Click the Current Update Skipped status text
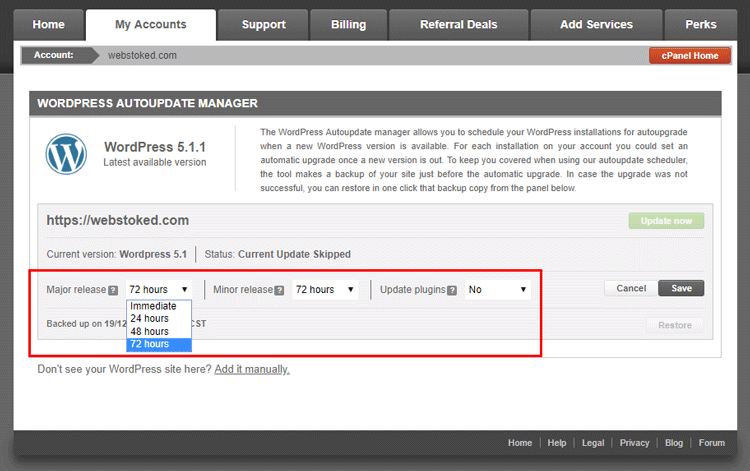Image resolution: width=750 pixels, height=471 pixels. [294, 254]
